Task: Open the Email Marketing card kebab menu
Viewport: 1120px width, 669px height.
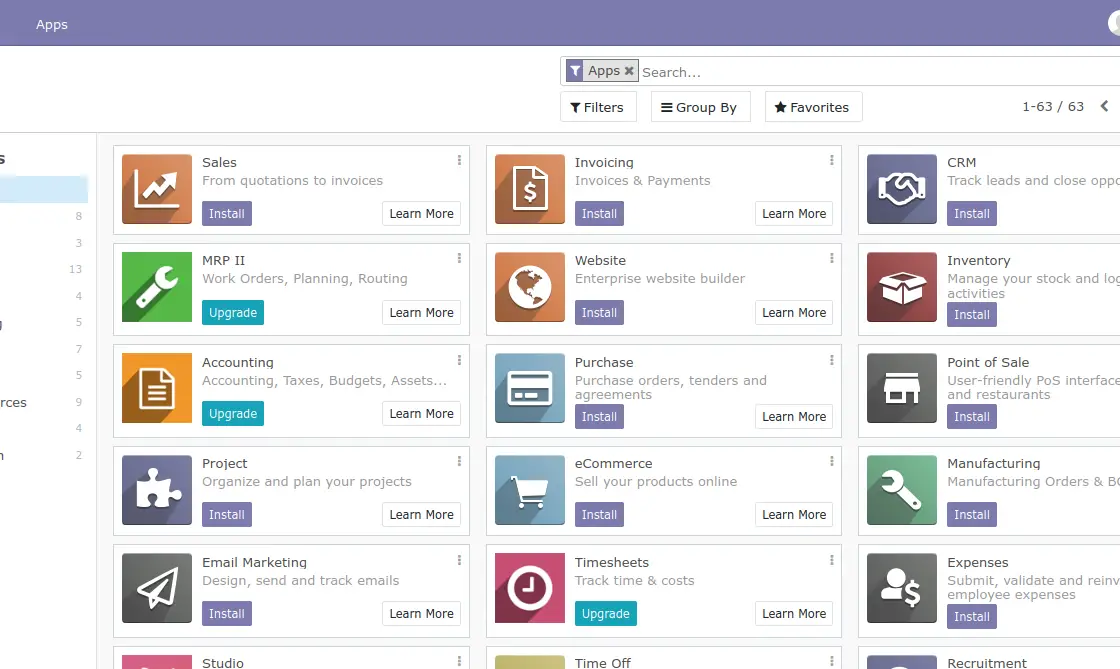Action: coord(459,560)
